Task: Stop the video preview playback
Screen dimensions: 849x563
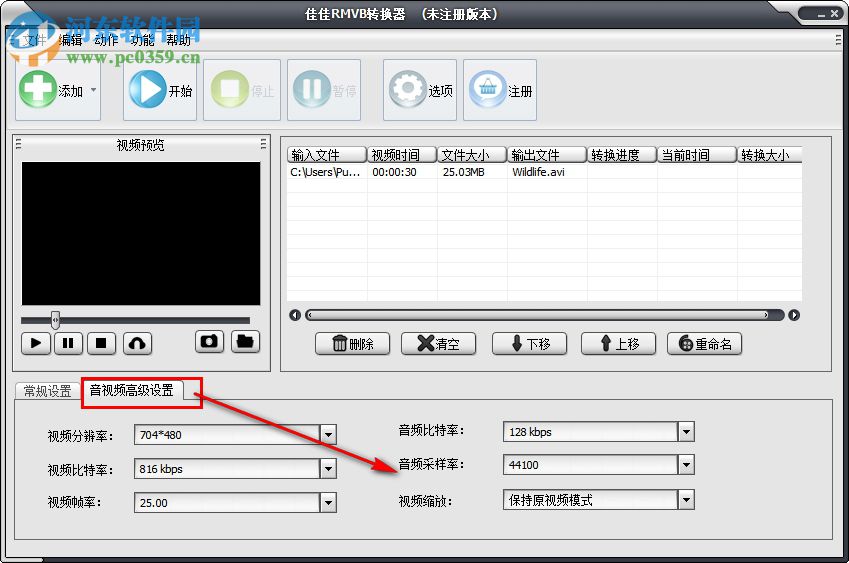Action: tap(101, 343)
